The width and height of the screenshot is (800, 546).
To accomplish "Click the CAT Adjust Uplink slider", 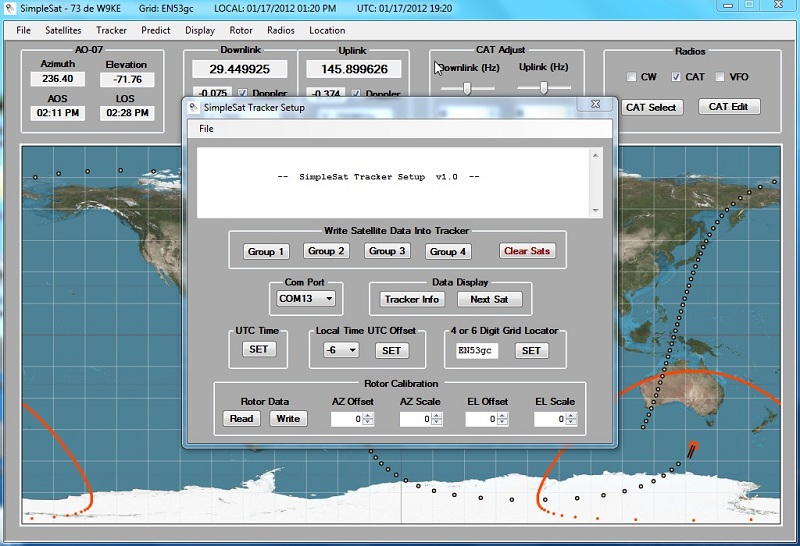I will click(x=544, y=88).
